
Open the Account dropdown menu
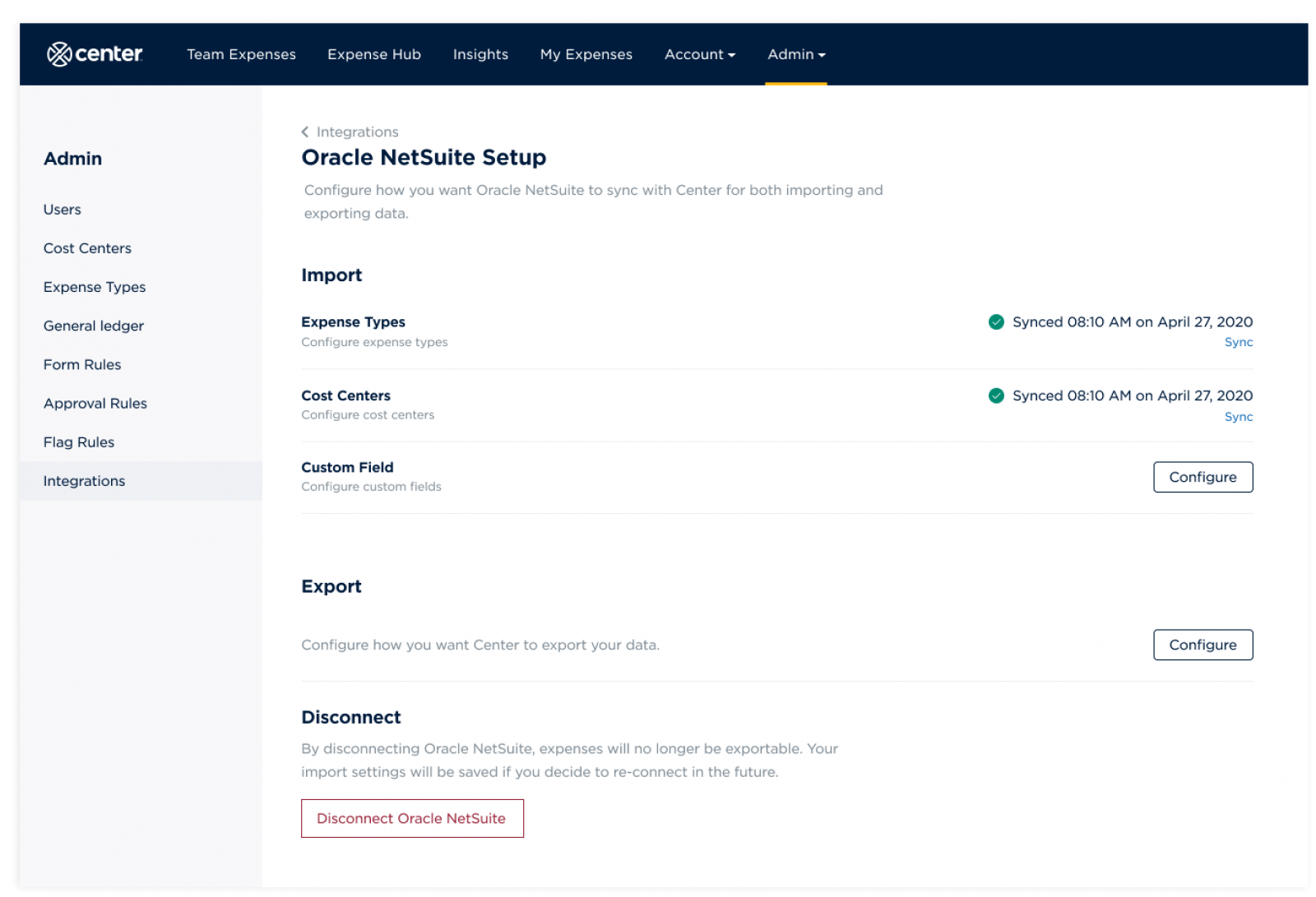(x=700, y=54)
